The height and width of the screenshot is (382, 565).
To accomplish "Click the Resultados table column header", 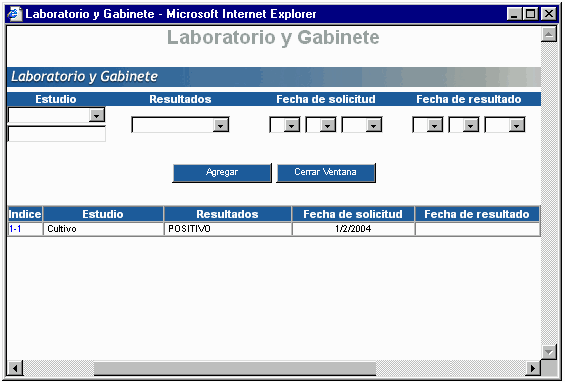I will [x=228, y=214].
